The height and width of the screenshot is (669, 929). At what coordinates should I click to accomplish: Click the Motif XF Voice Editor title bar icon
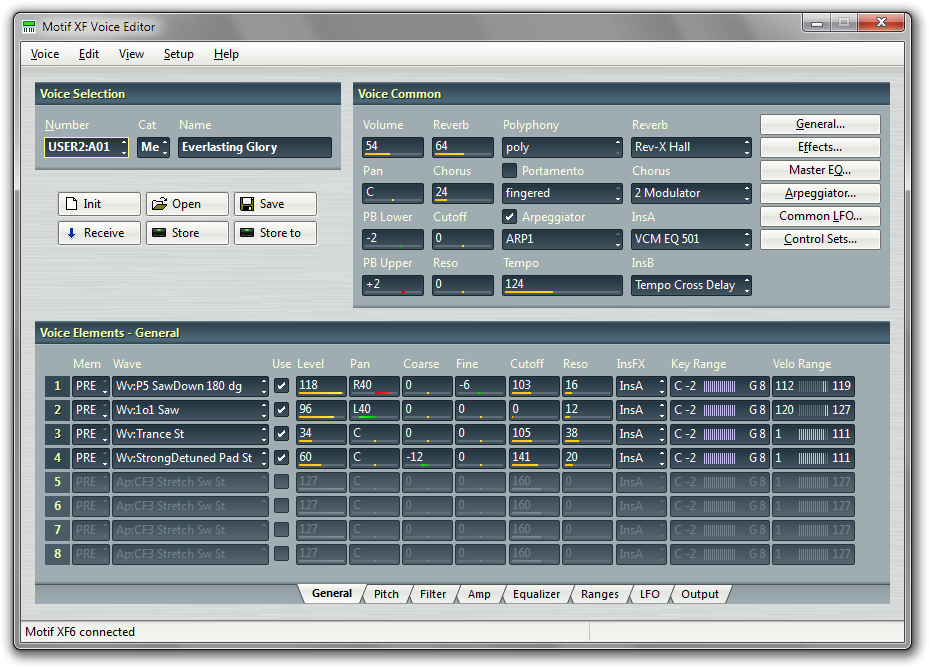click(x=28, y=27)
